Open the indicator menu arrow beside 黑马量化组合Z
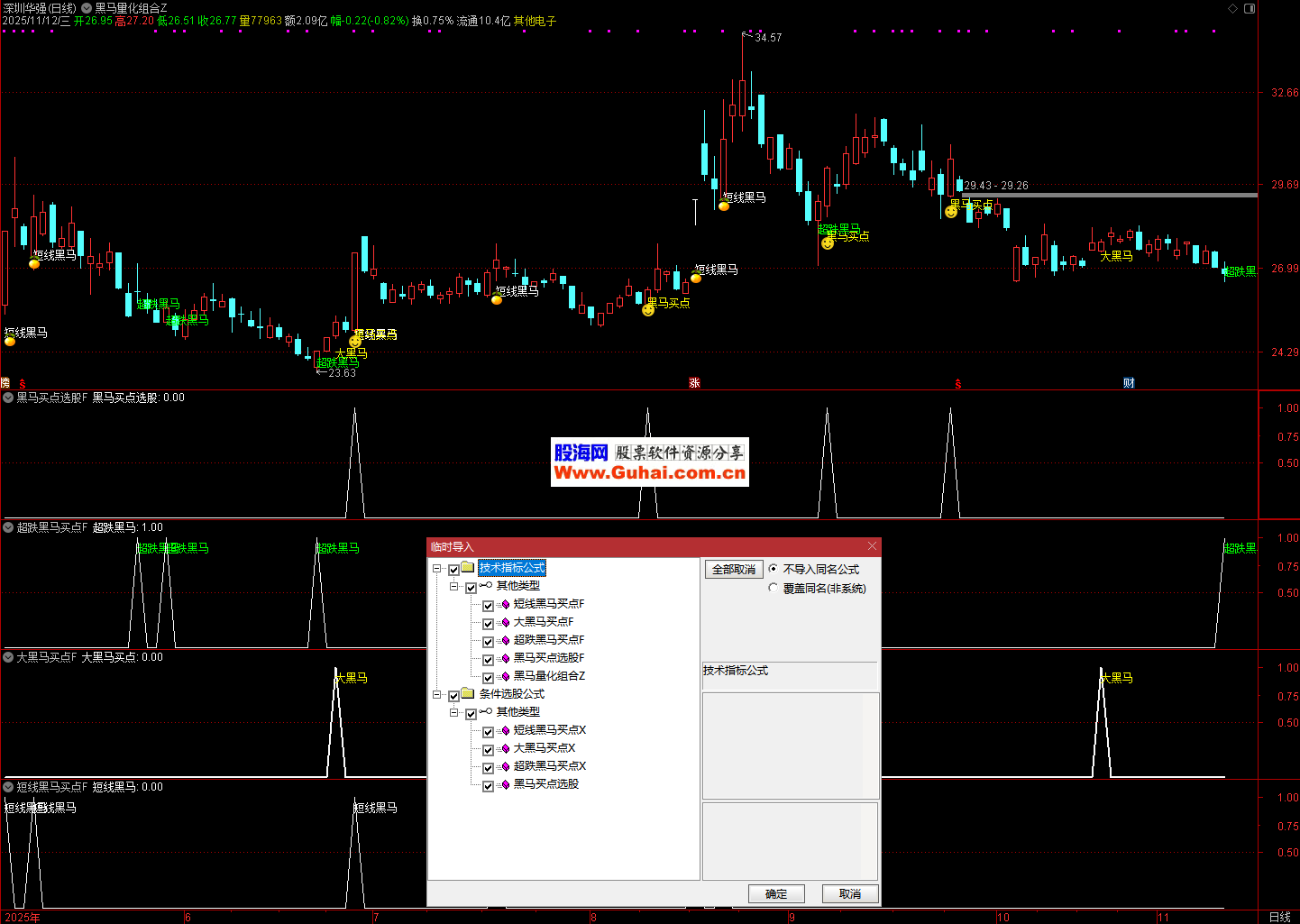 coord(87,8)
